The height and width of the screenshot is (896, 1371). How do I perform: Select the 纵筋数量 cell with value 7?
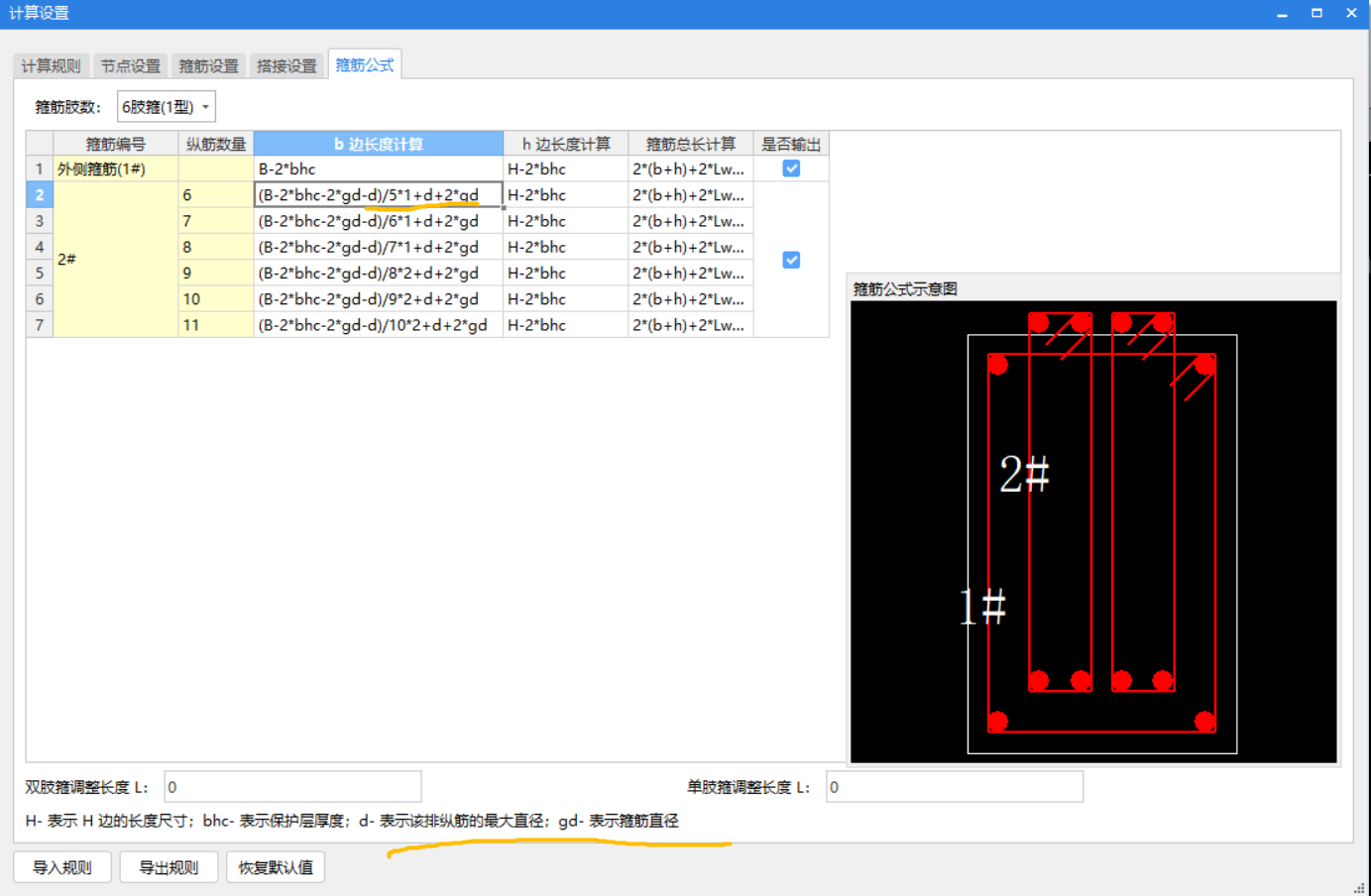tap(216, 221)
